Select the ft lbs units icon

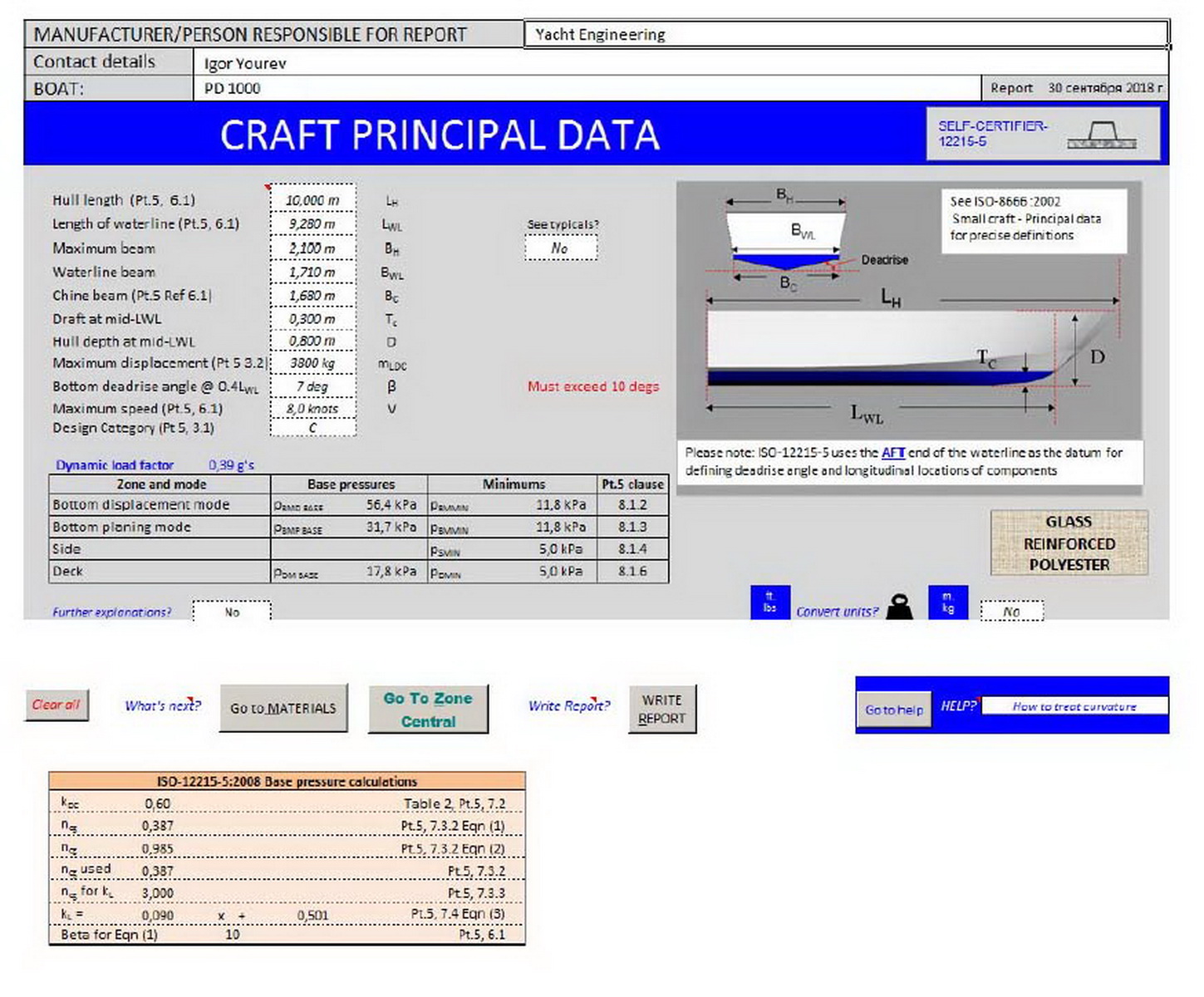(x=769, y=602)
